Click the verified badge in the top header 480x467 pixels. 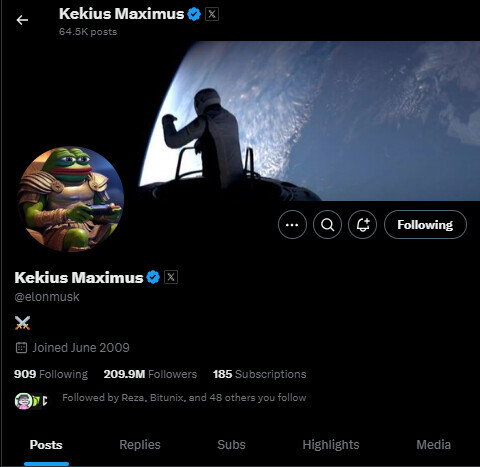coord(194,14)
